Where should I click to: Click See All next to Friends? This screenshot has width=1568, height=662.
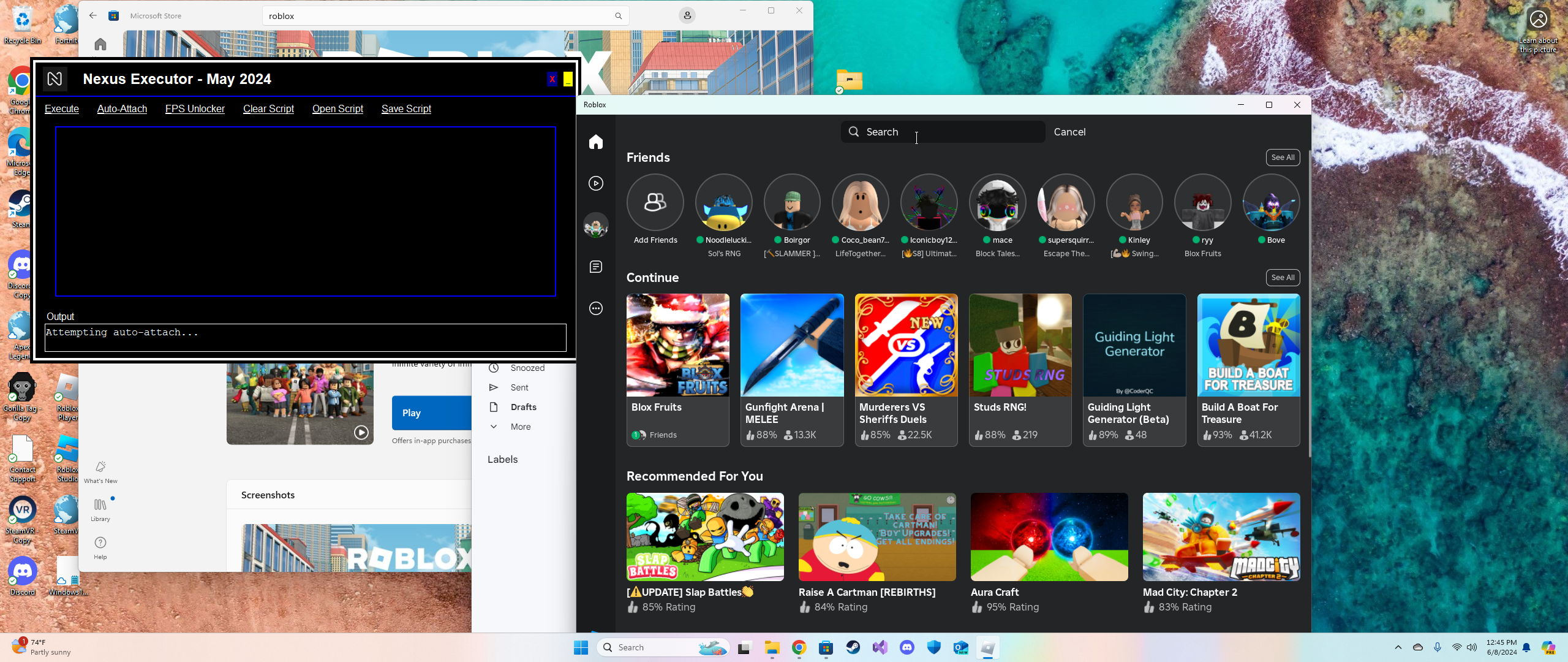[1282, 158]
